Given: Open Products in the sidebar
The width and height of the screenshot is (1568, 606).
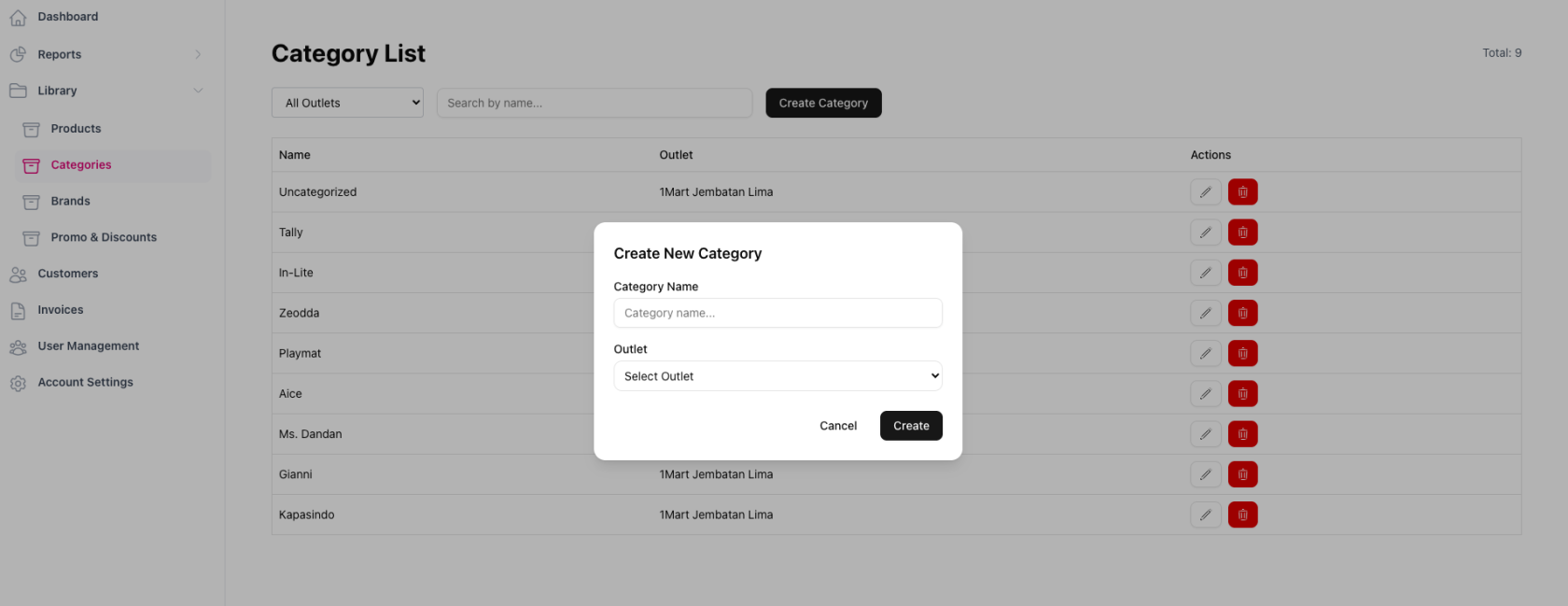Looking at the screenshot, I should [76, 129].
